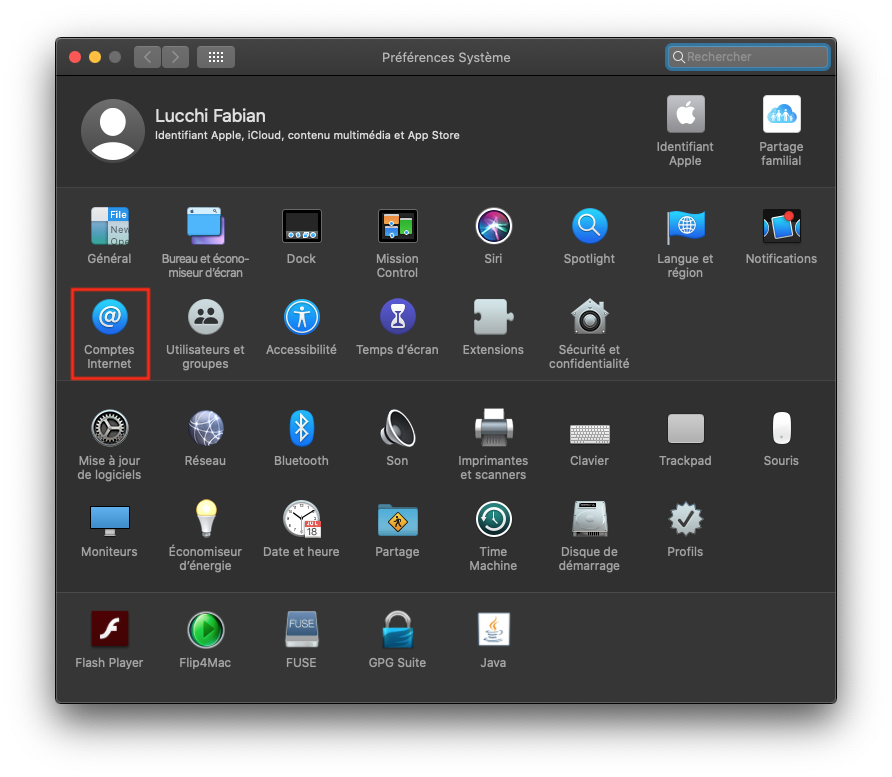The image size is (892, 777).
Task: Open the Dock preferences
Action: coord(301,227)
